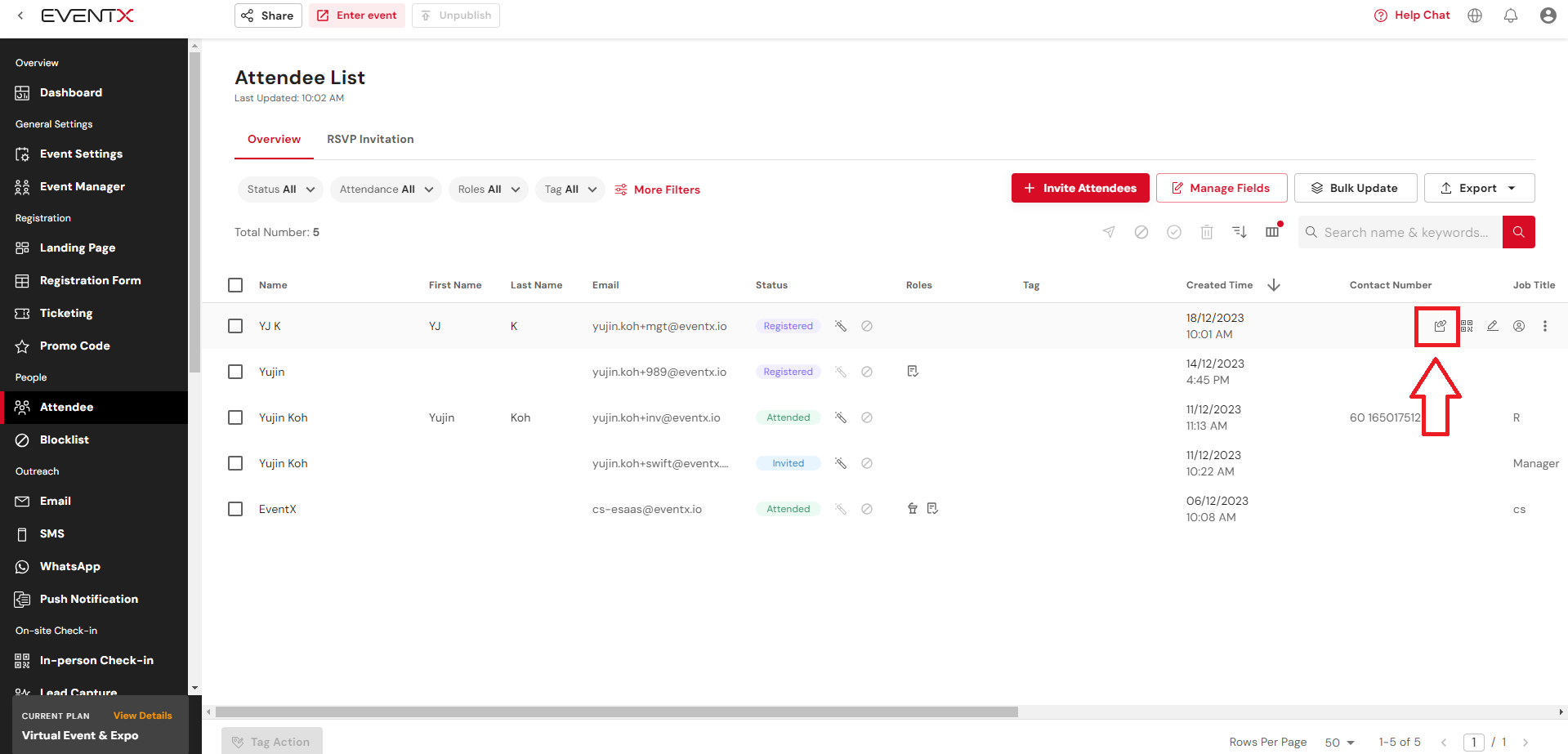Open the notifications bell
Image resolution: width=1568 pixels, height=754 pixels.
(1511, 16)
